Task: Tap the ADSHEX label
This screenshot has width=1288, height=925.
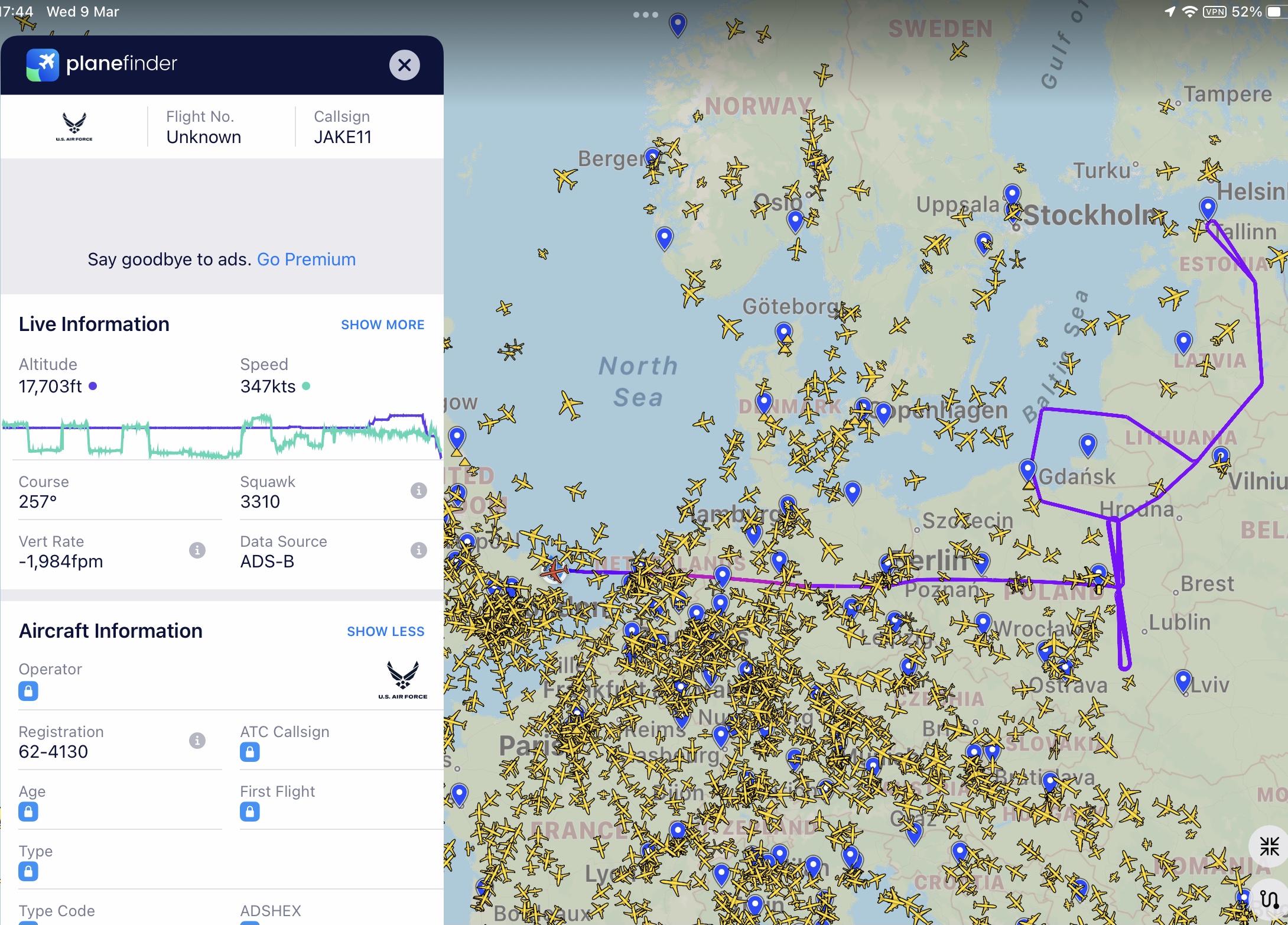Action: 271,911
